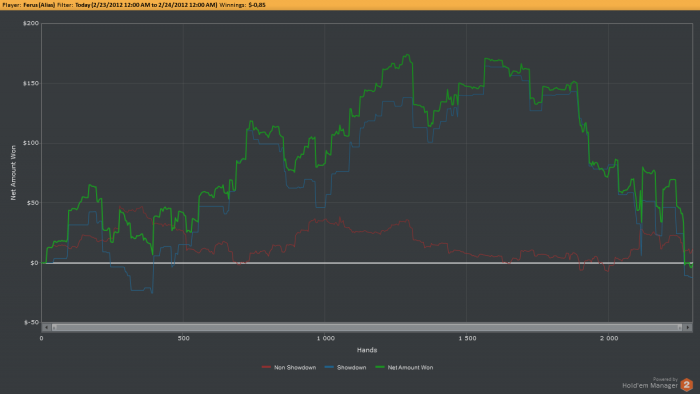Click the $100 y-axis label
This screenshot has width=700, height=394.
coord(31,143)
